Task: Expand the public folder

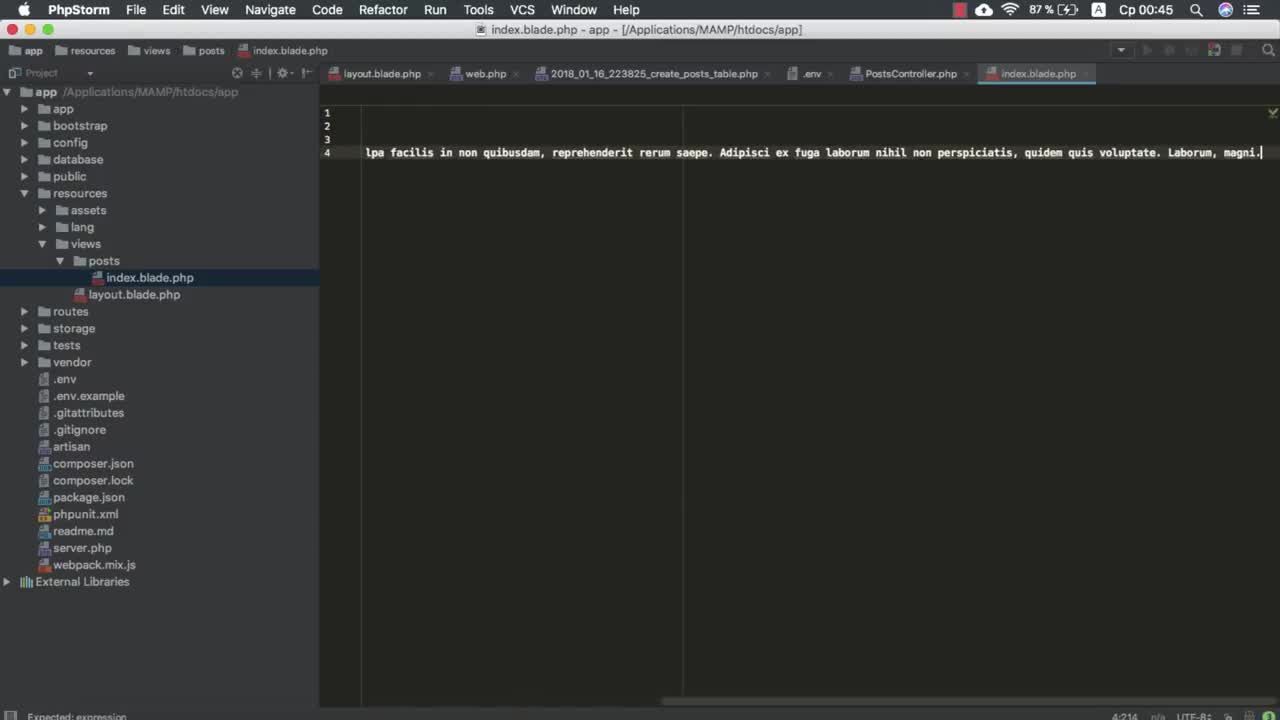Action: coord(25,177)
